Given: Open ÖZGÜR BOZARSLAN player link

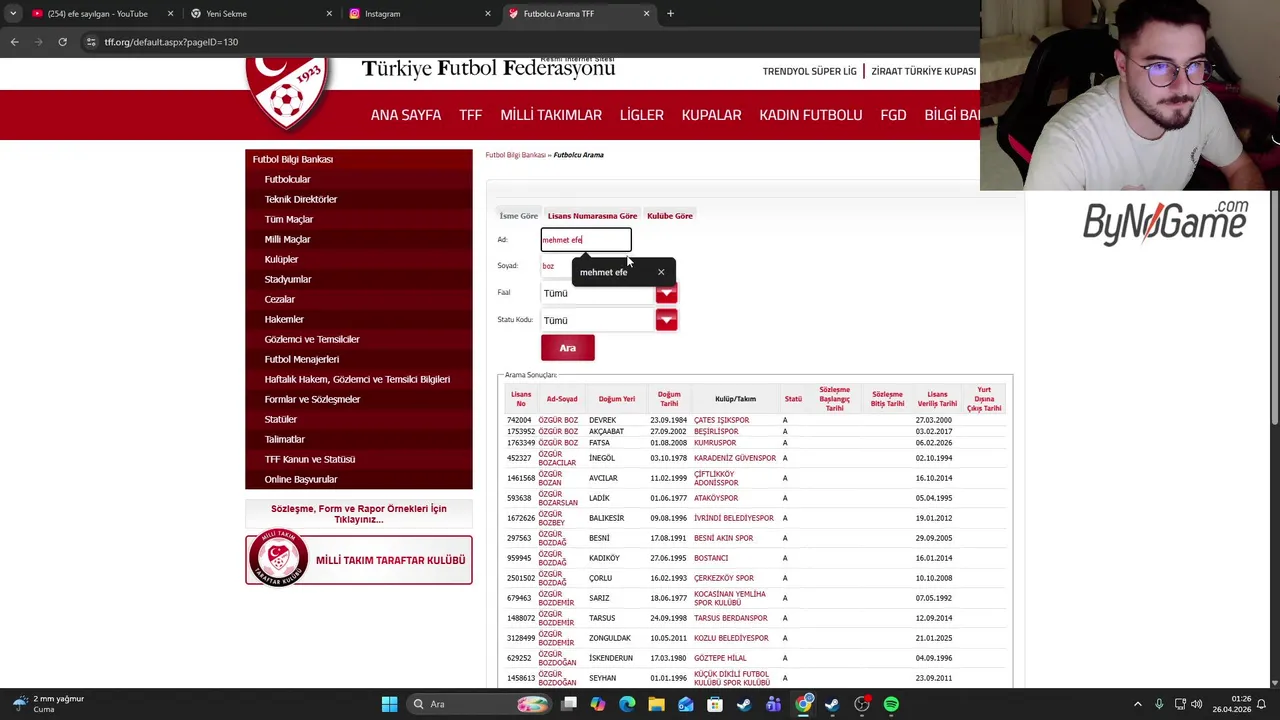Looking at the screenshot, I should [x=558, y=498].
